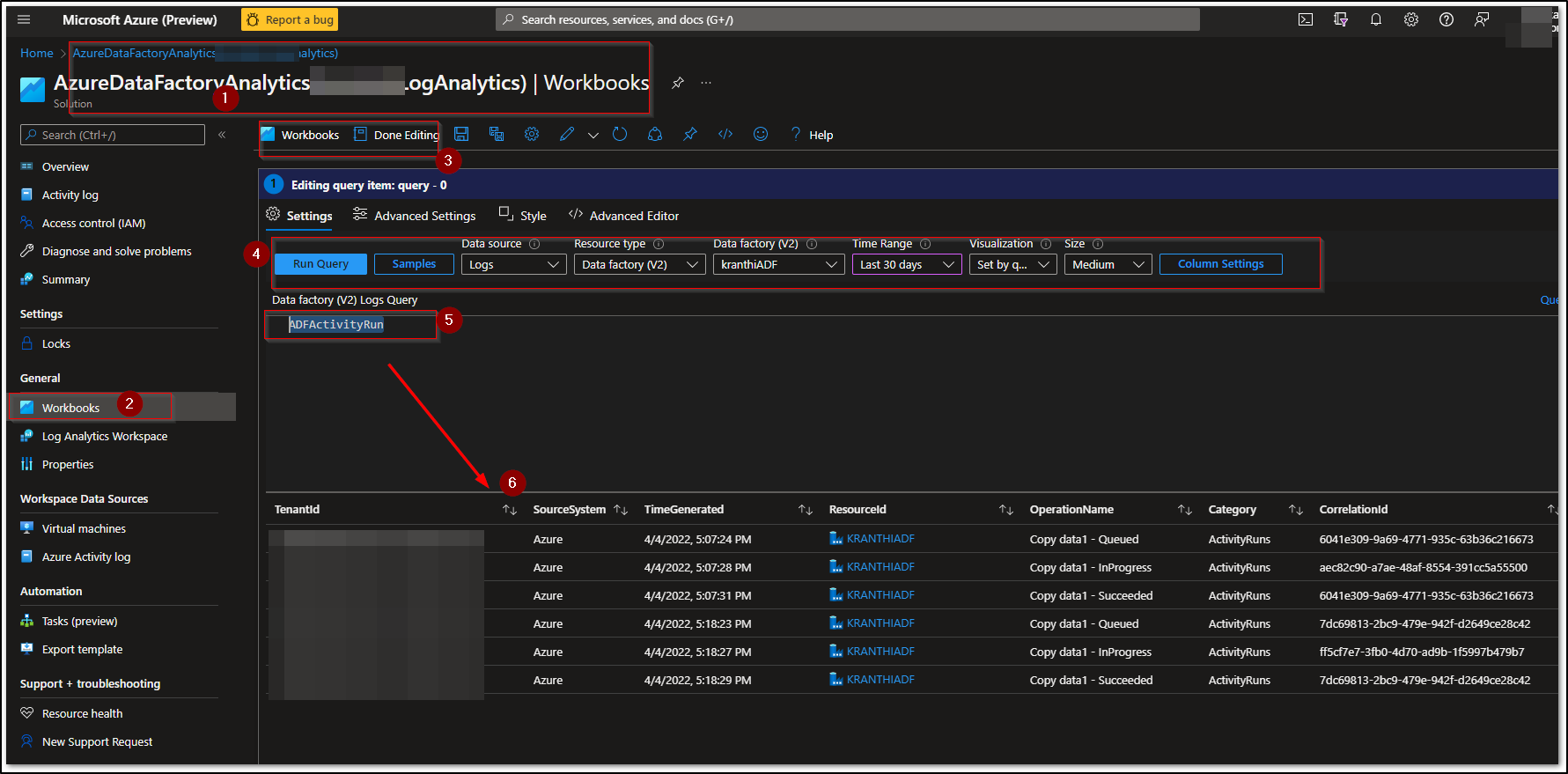1568x774 pixels.
Task: Click the global search resources box
Action: coord(848,19)
